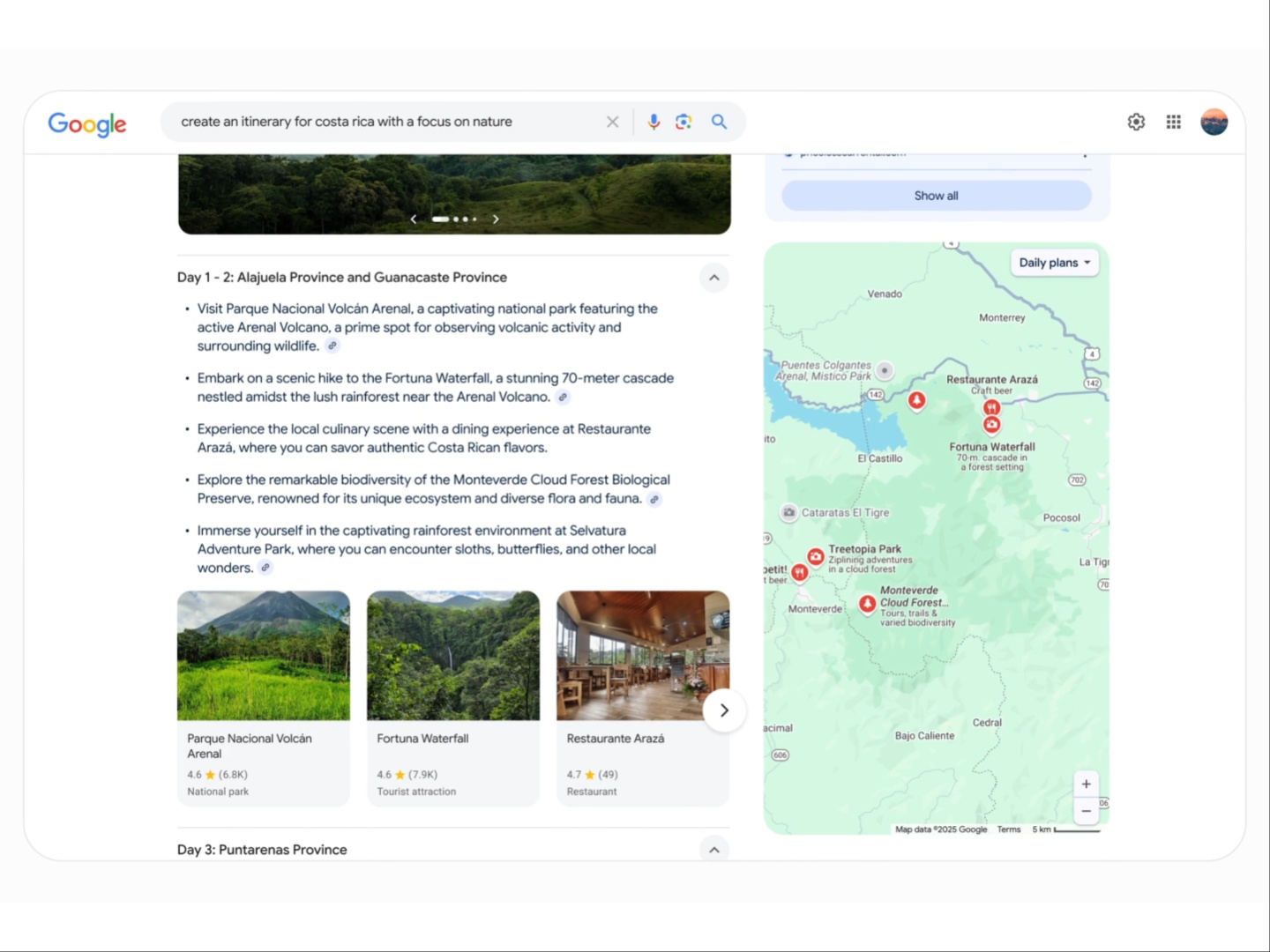Clear the search query text

click(612, 122)
